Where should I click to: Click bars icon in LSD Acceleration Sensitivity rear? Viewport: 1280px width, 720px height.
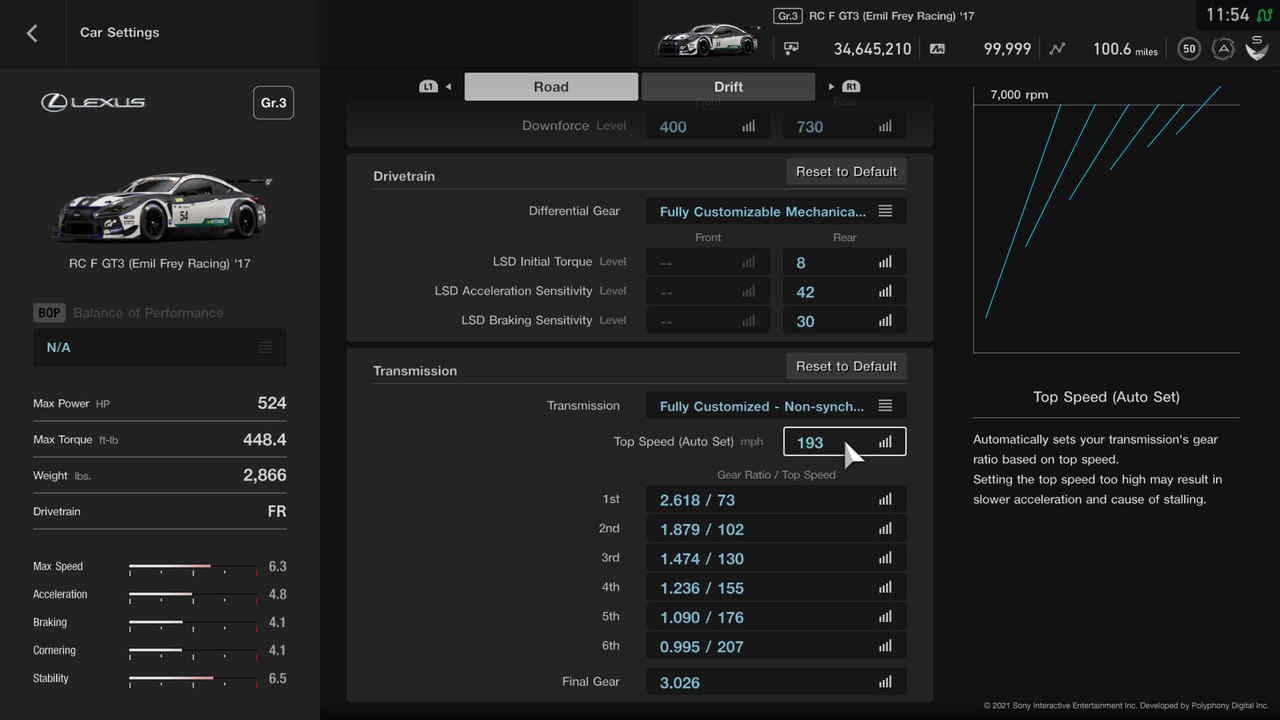pos(885,292)
